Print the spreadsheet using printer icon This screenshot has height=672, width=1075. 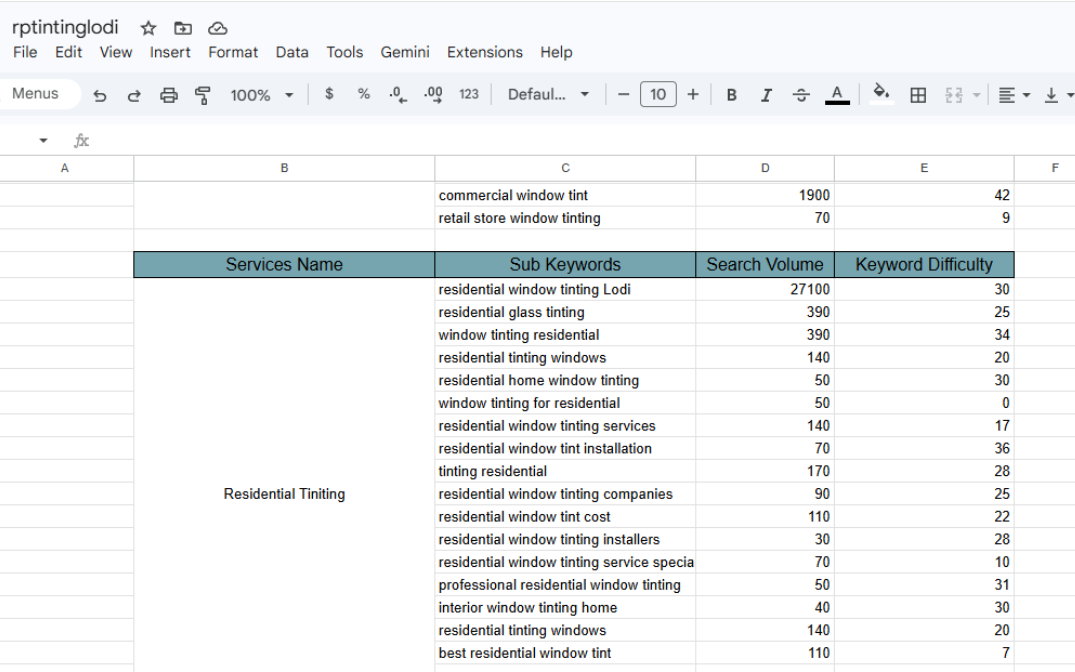pyautogui.click(x=169, y=95)
